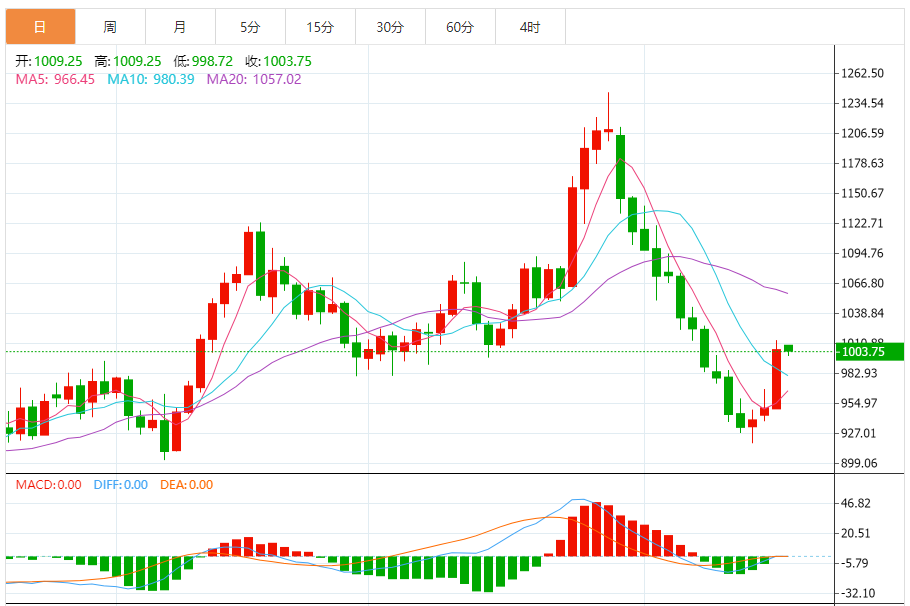Click the 1066.80 price axis label
Screen dimensions: 910x606
click(862, 283)
